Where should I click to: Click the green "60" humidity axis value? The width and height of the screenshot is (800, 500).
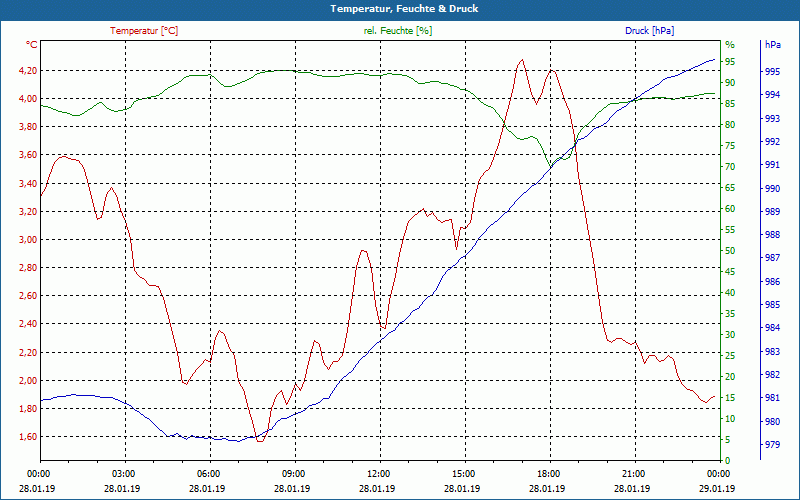(x=730, y=209)
